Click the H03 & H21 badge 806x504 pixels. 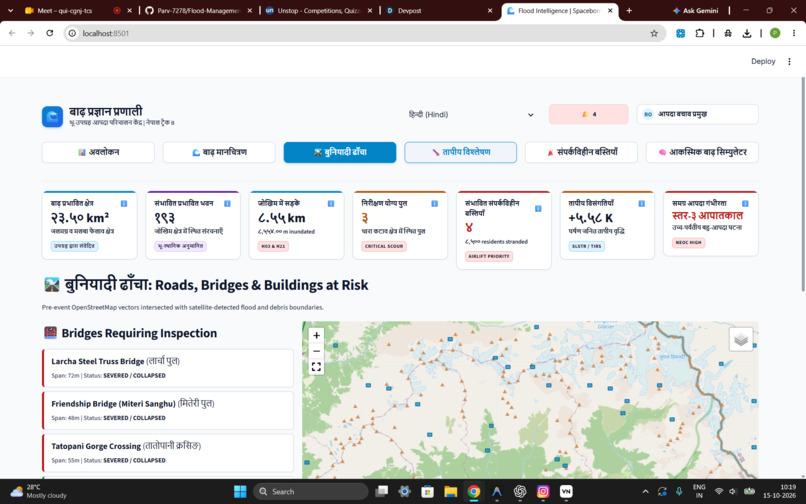(x=273, y=246)
